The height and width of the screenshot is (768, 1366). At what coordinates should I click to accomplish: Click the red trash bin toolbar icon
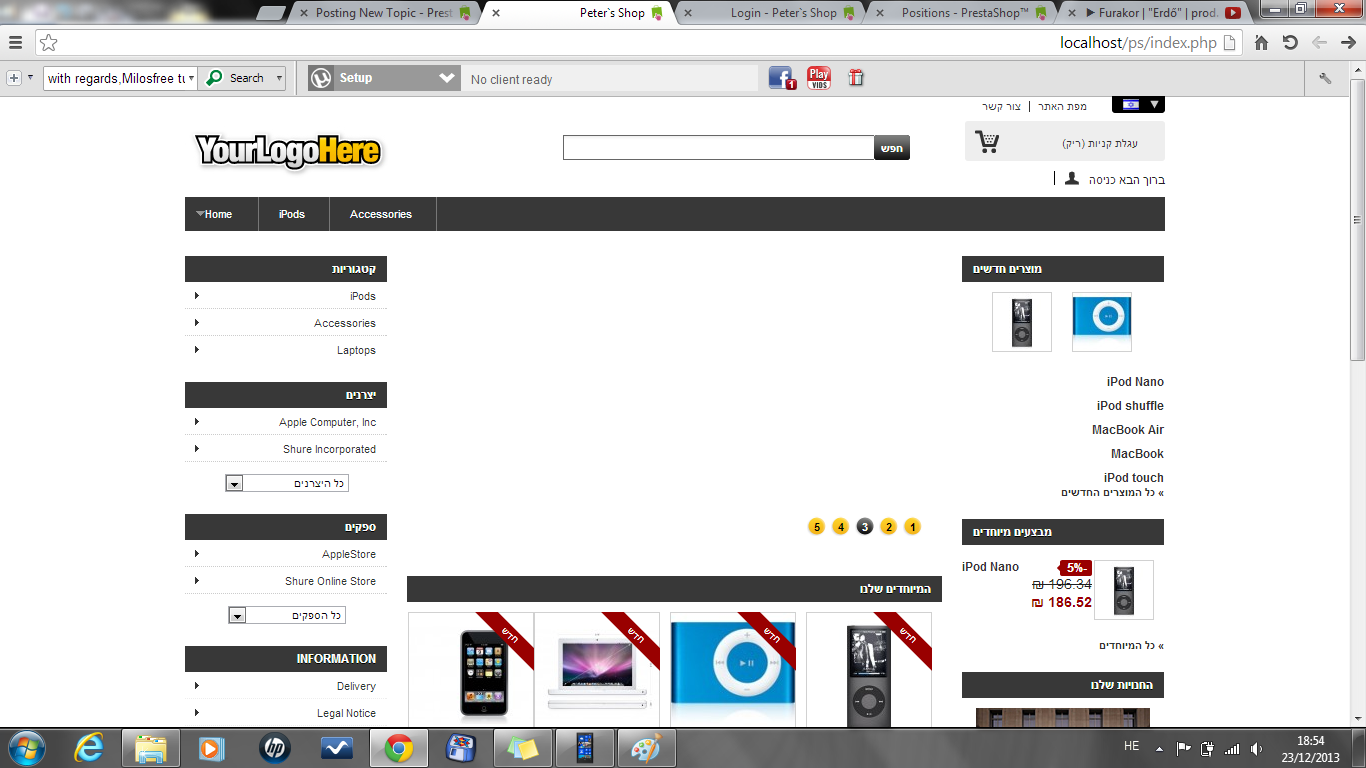(856, 78)
